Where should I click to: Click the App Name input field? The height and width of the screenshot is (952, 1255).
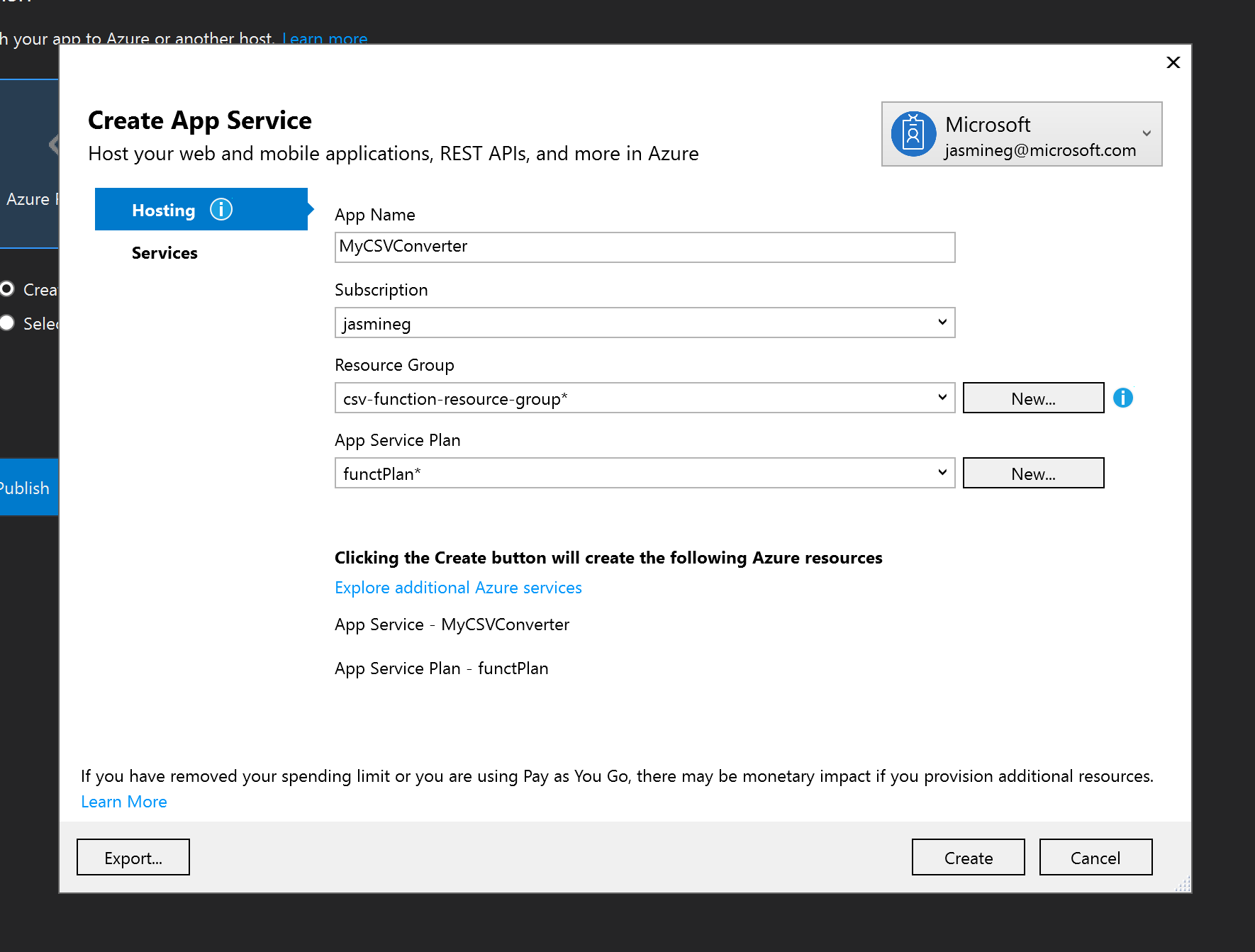(x=645, y=247)
